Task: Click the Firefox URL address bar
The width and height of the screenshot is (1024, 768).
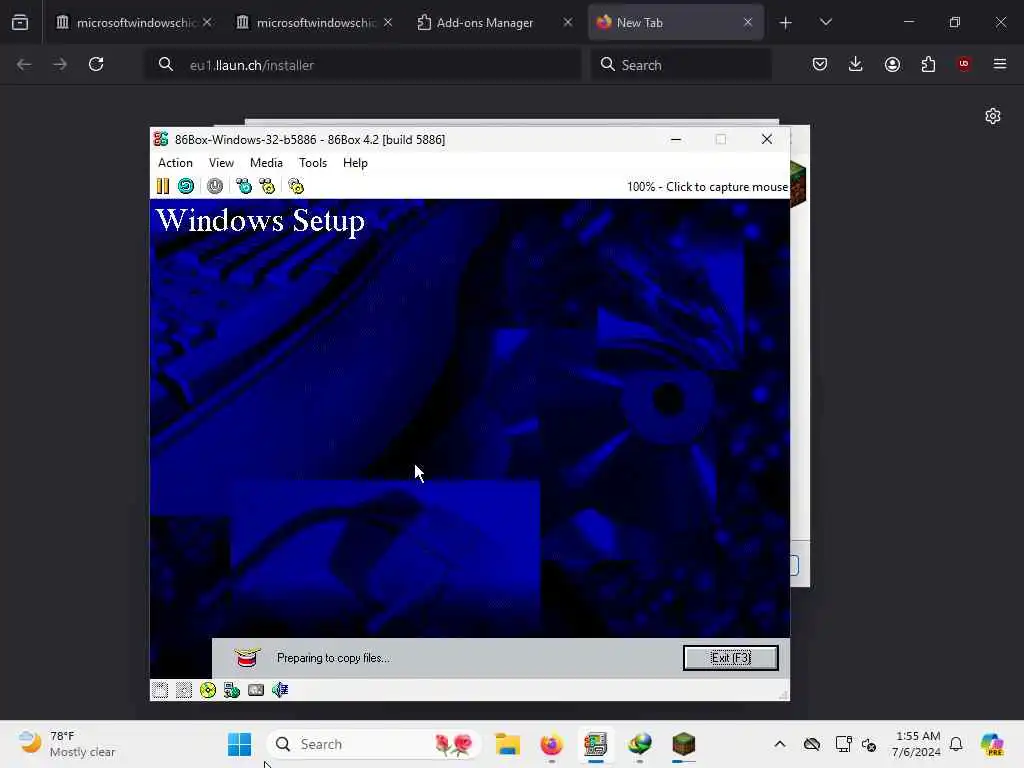Action: coord(363,65)
